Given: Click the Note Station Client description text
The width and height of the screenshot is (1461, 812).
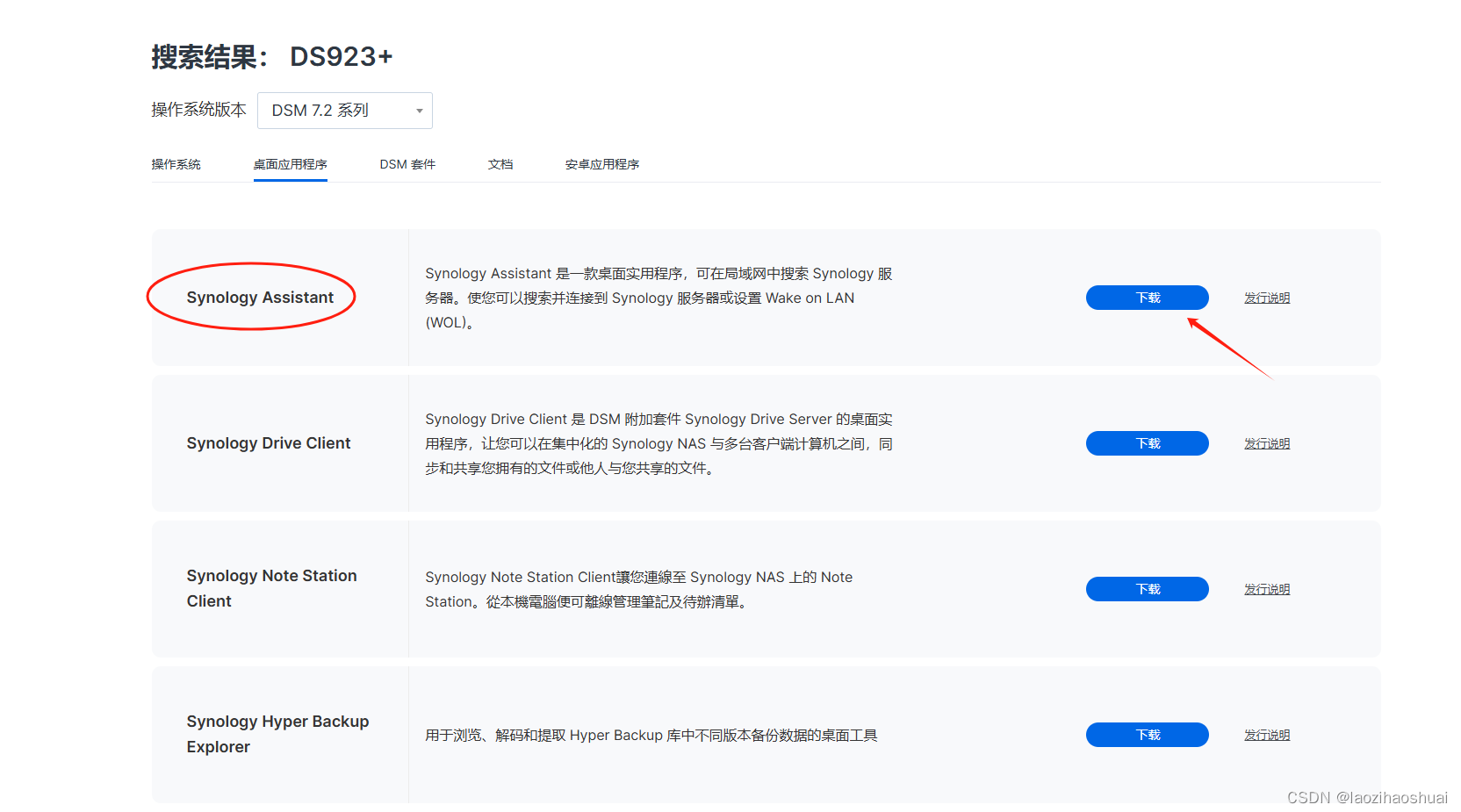Looking at the screenshot, I should [x=639, y=589].
